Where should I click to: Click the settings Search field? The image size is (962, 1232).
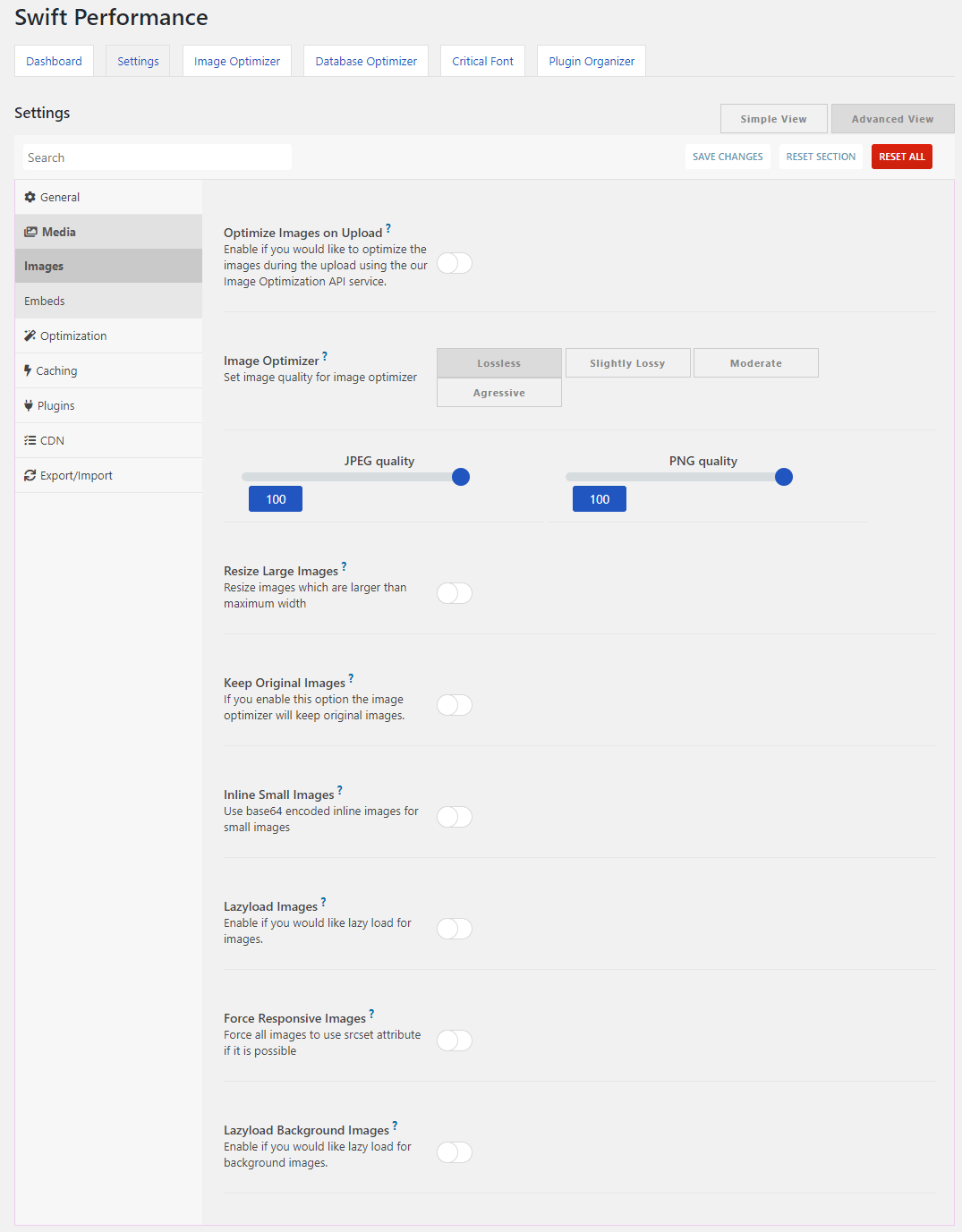point(157,157)
